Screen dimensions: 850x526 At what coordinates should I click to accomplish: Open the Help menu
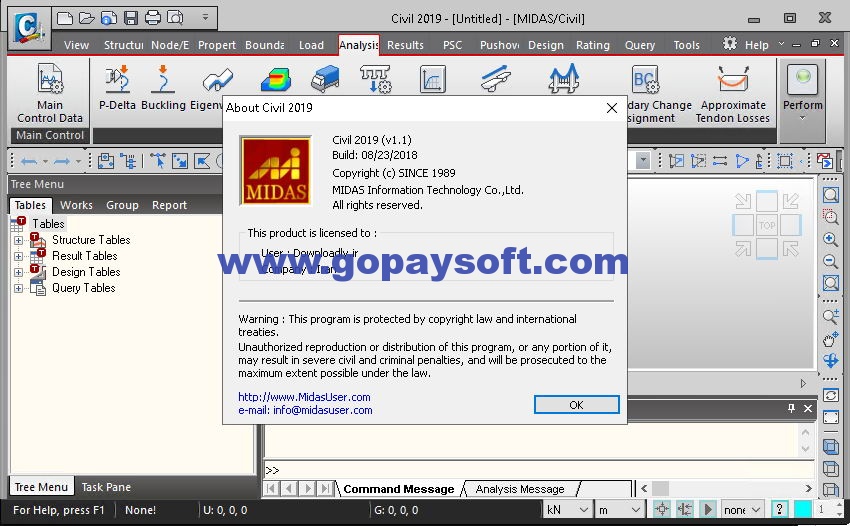pyautogui.click(x=756, y=45)
